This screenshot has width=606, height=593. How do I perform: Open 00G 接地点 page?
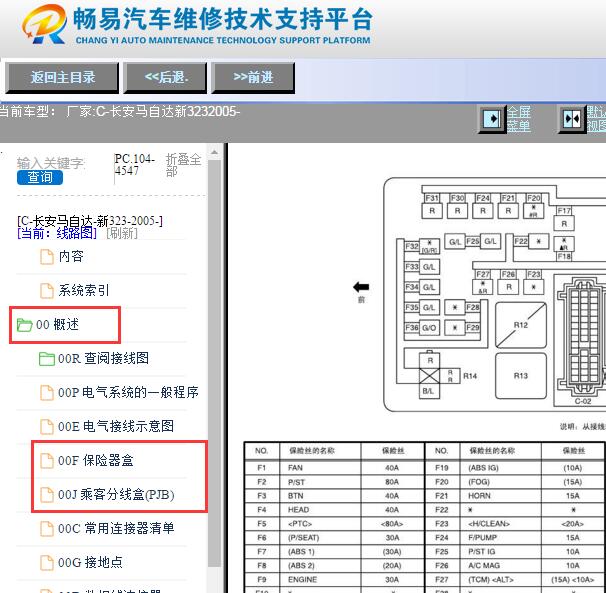pos(90,562)
